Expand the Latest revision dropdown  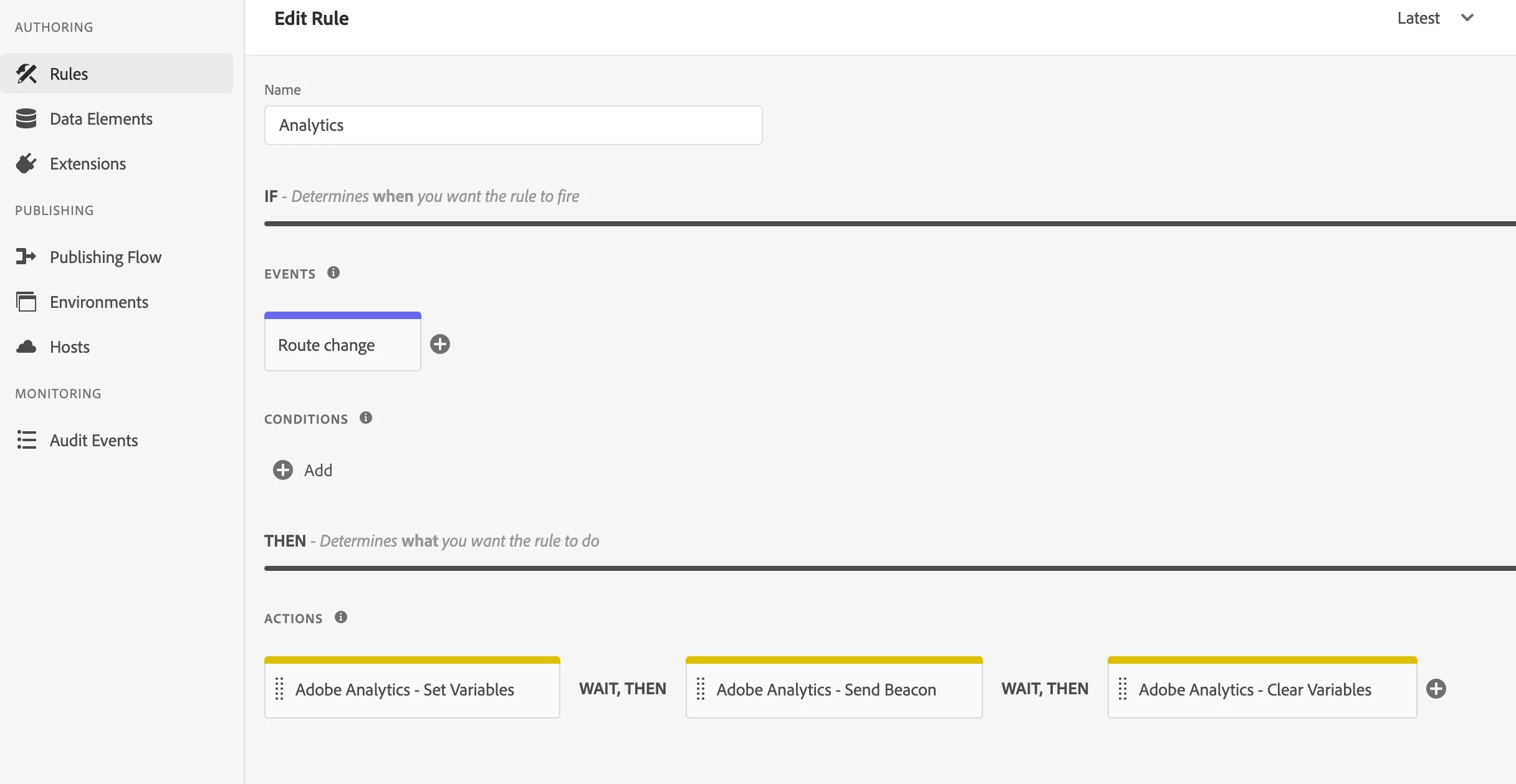1435,18
